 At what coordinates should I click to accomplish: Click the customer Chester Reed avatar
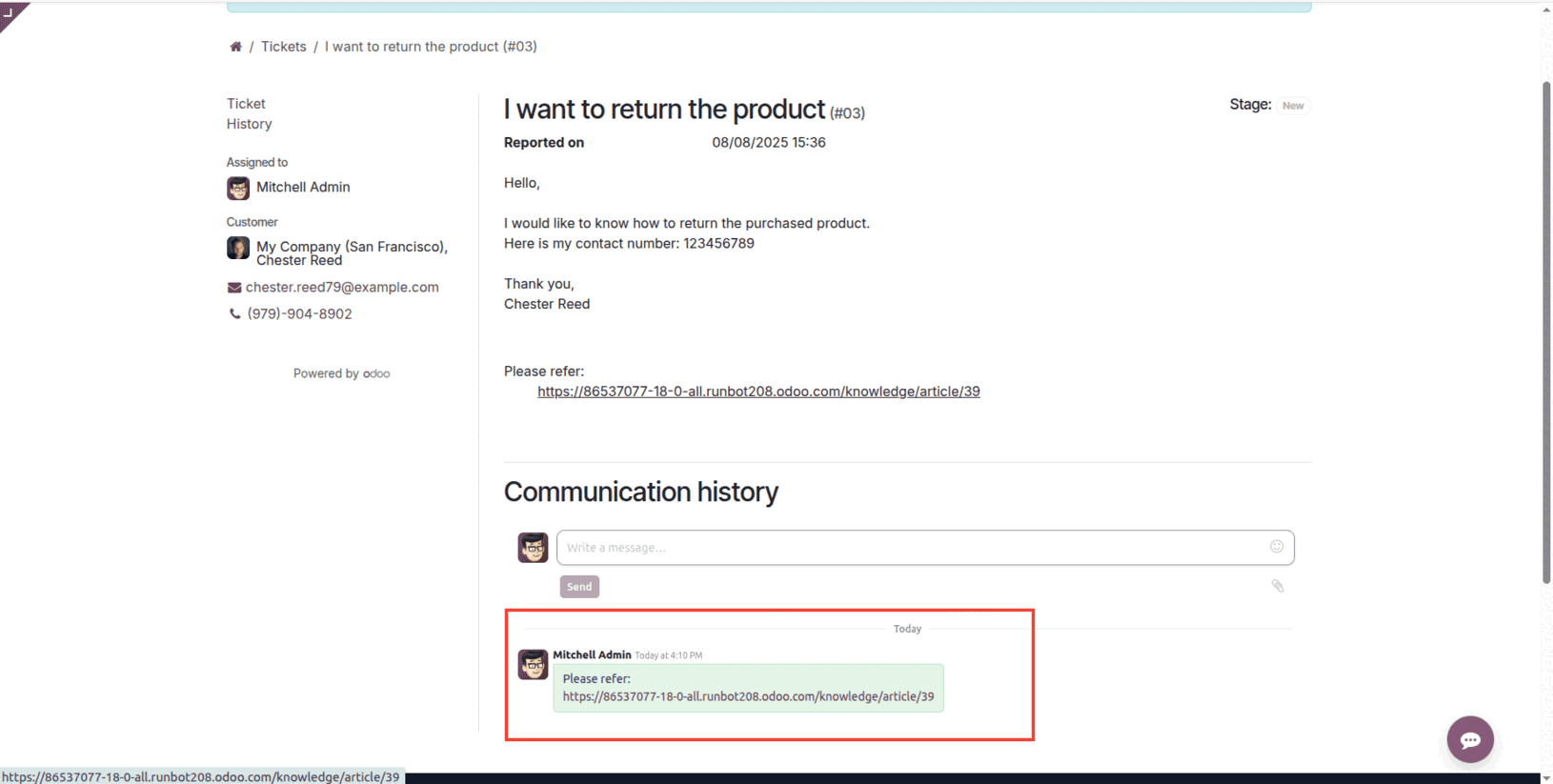pos(238,248)
